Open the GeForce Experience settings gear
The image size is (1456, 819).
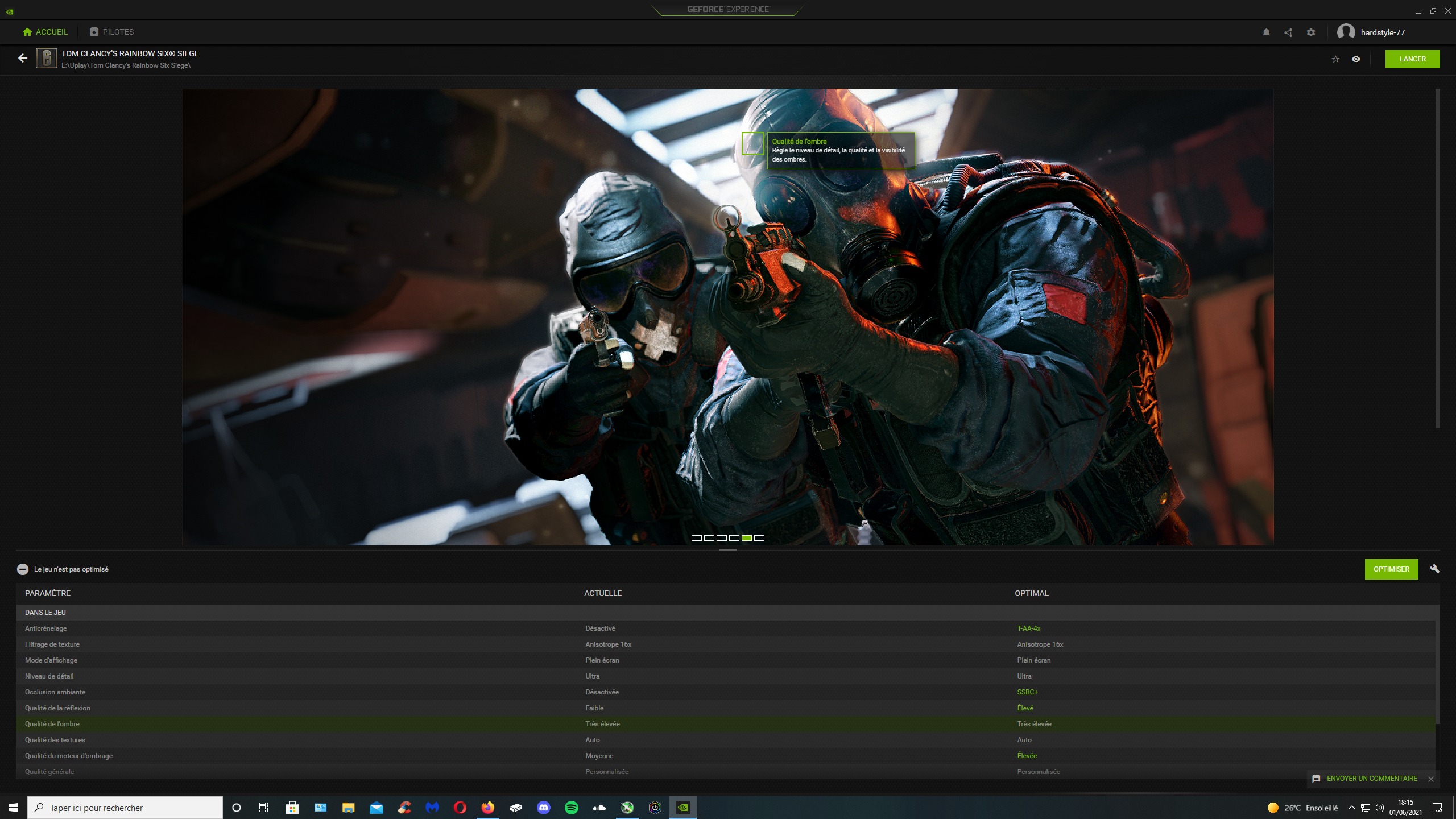(x=1311, y=32)
